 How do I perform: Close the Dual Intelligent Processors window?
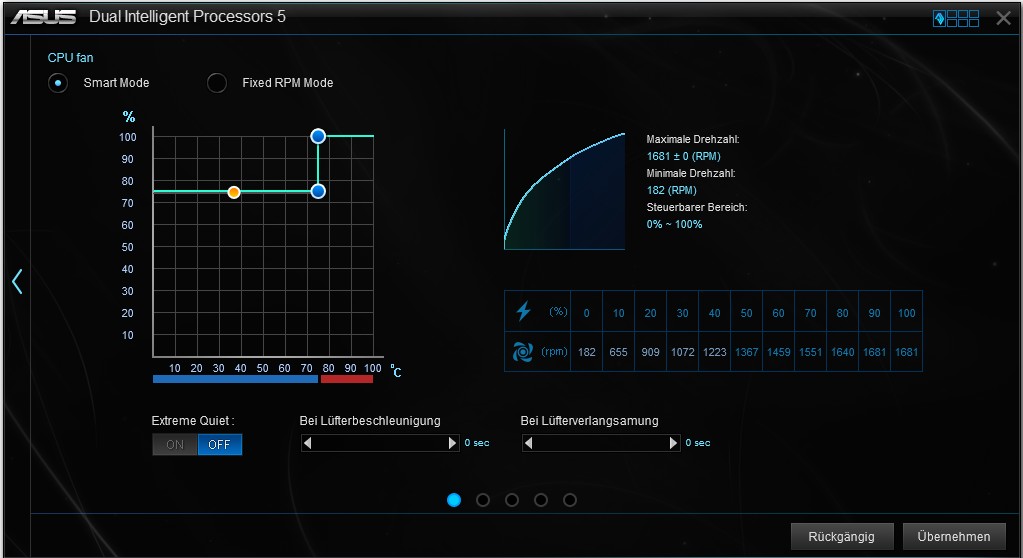point(1003,18)
